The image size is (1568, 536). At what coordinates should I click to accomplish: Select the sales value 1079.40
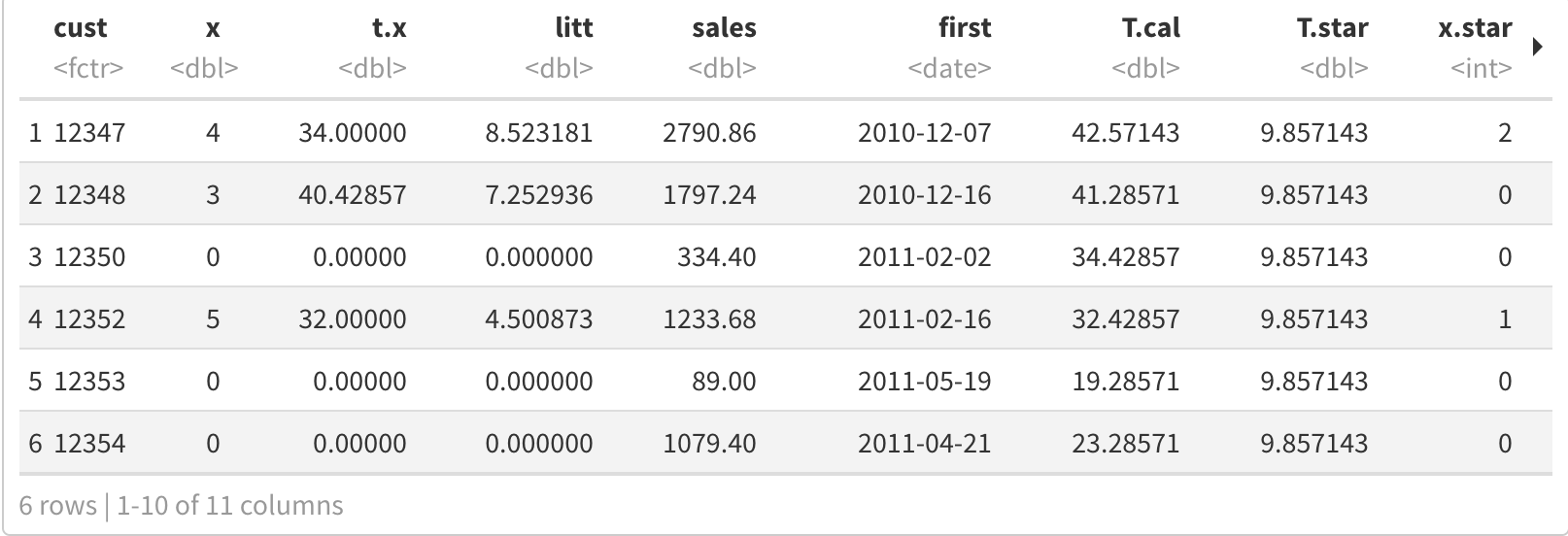tap(709, 444)
